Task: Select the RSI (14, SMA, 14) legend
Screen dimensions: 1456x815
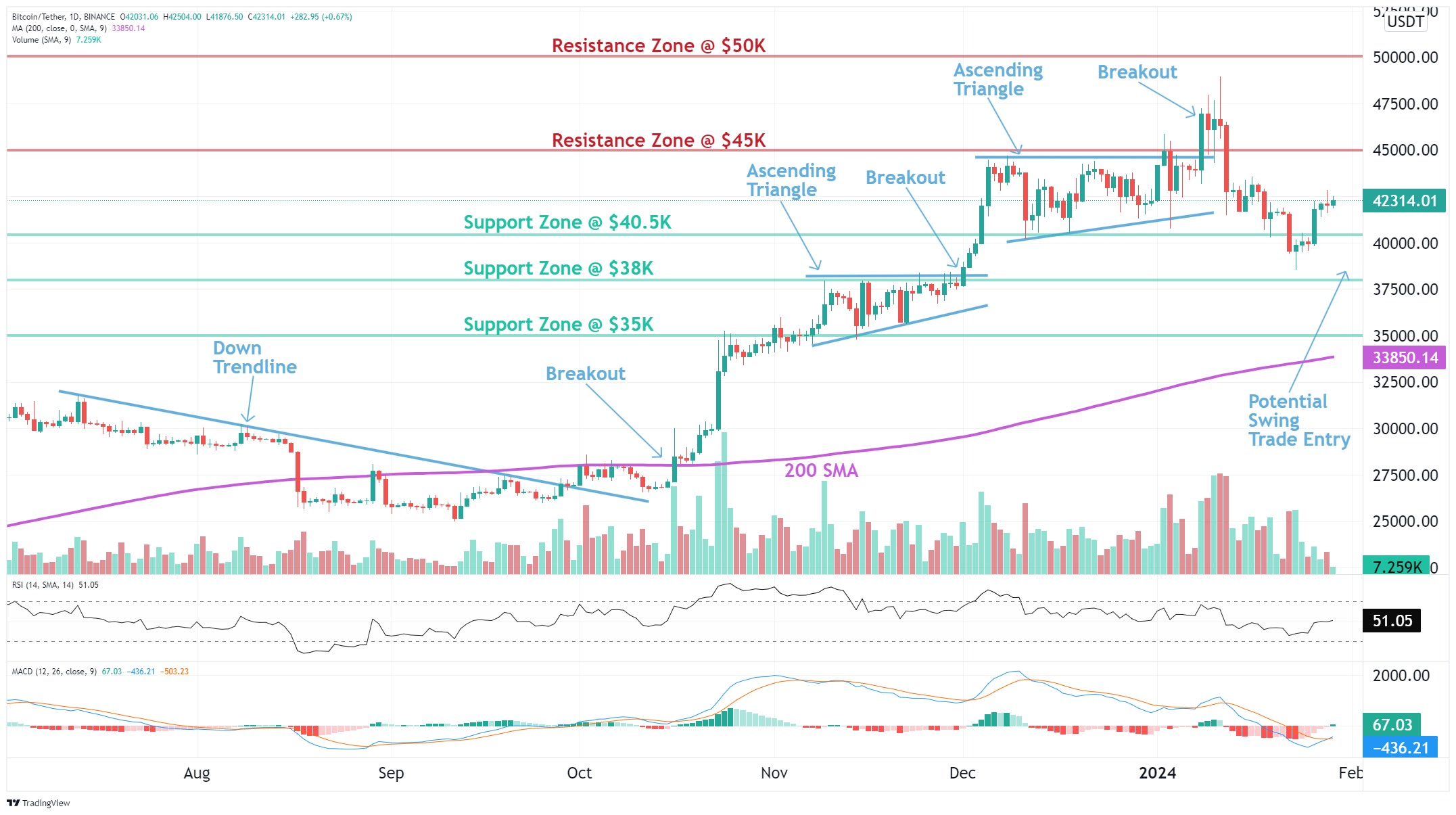Action: pyautogui.click(x=43, y=585)
